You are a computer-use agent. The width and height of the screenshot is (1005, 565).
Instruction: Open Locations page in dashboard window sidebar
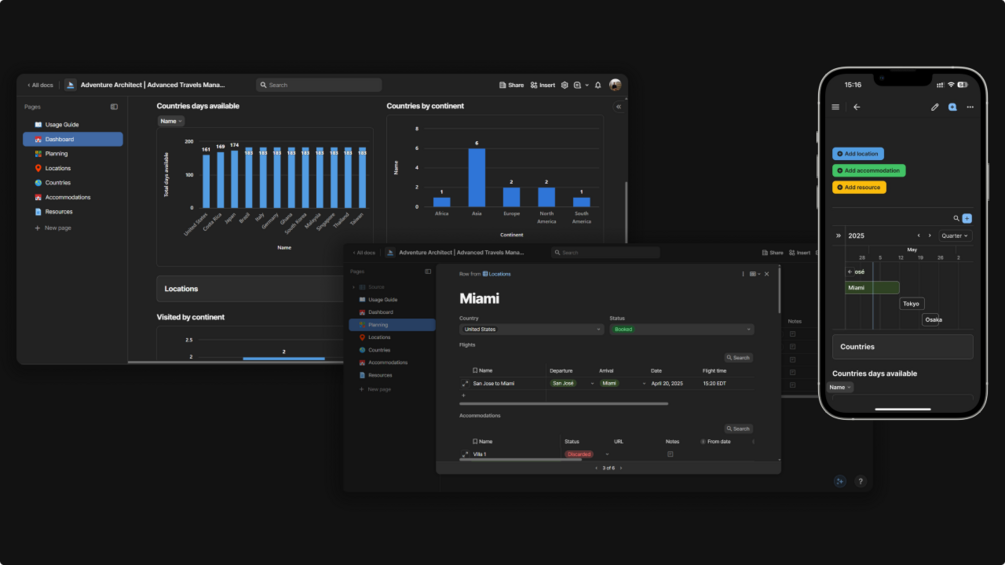[58, 168]
